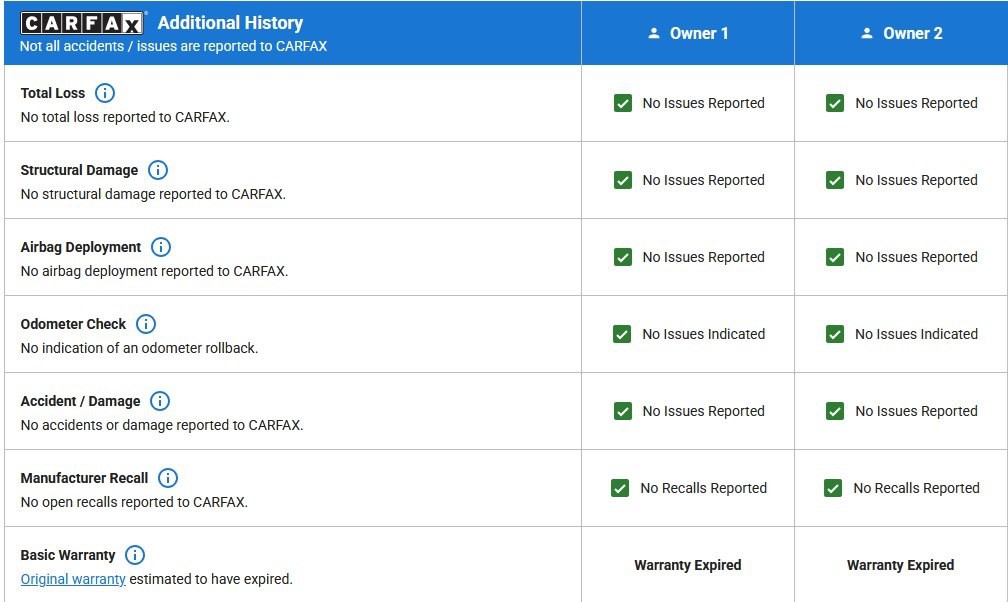Click 'No structural damage reported to CARFAX.' text

(153, 194)
